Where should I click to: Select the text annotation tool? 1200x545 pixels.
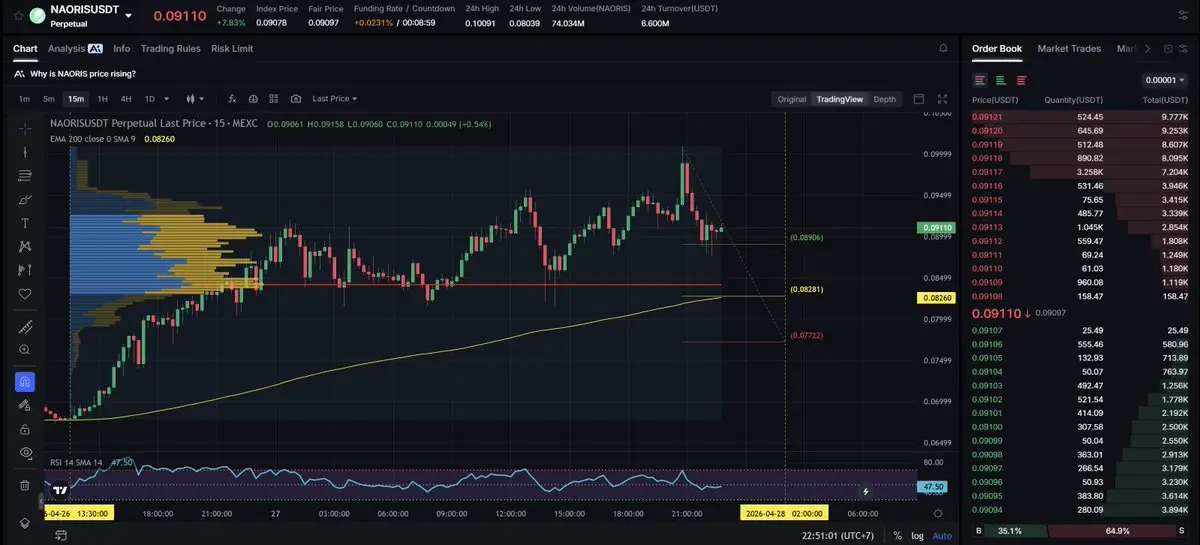[x=25, y=223]
